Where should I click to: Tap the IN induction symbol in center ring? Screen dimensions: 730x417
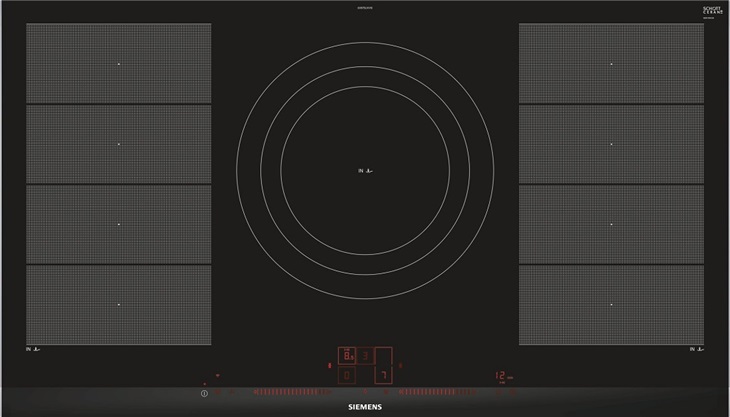tap(366, 171)
